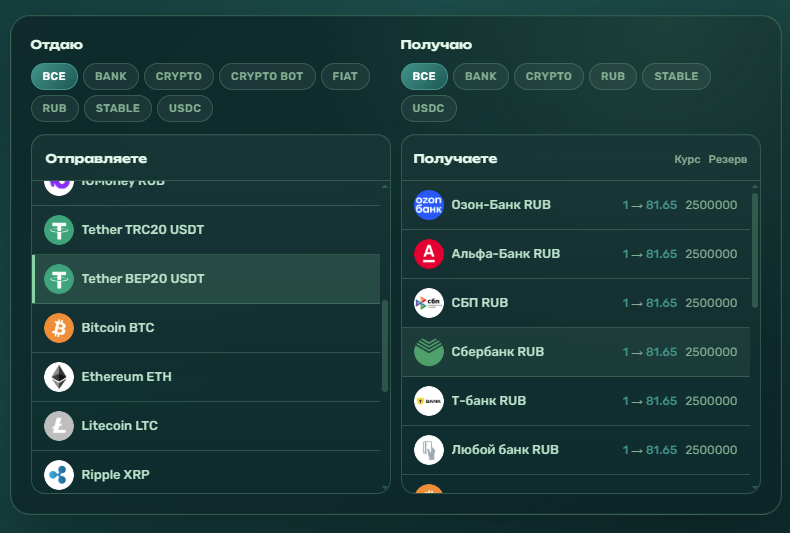Click the orange Bitcoin icon
This screenshot has height=533, width=790.
[59, 328]
